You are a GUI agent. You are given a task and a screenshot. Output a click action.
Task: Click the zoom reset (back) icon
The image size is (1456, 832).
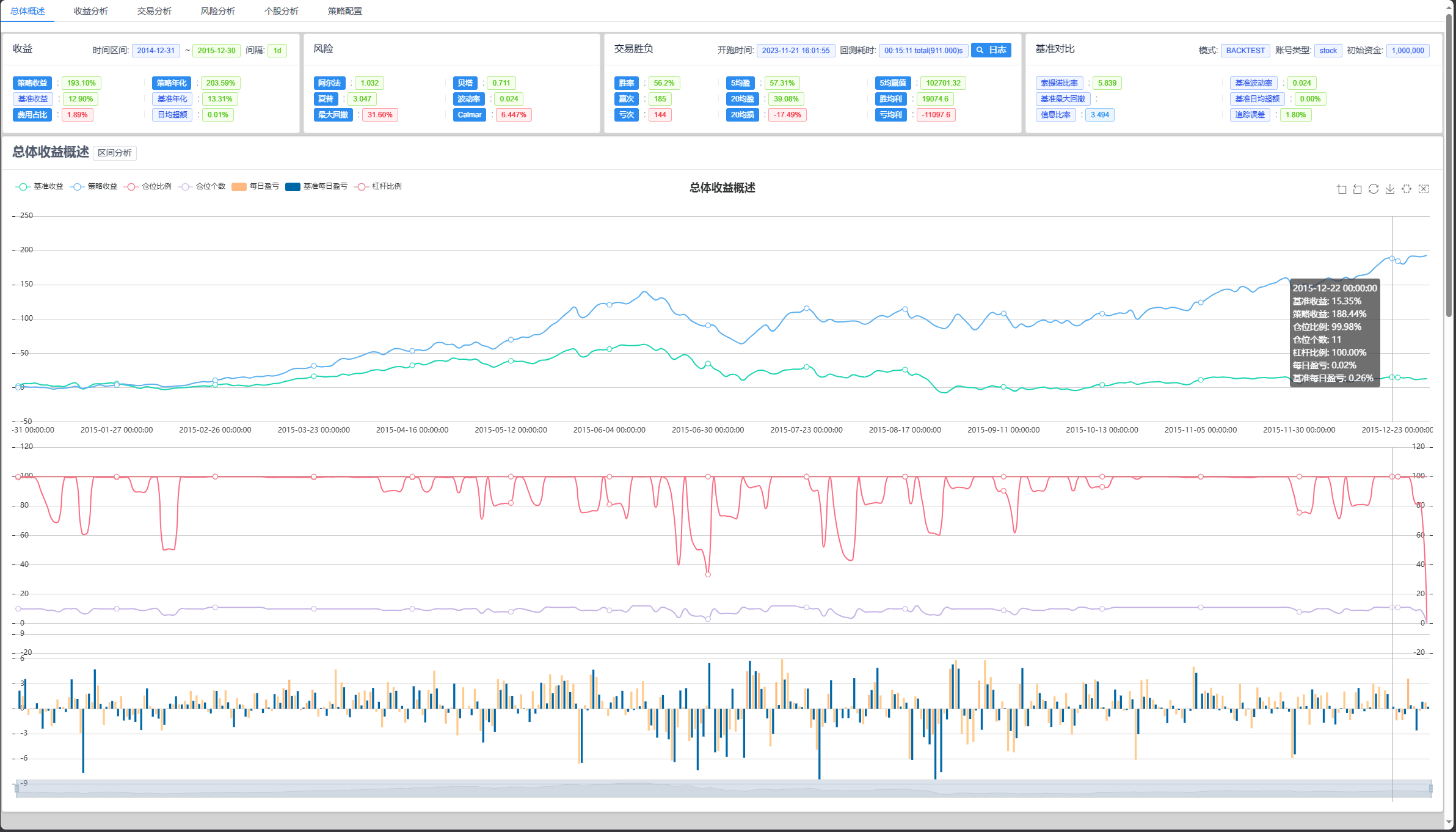pyautogui.click(x=1357, y=189)
